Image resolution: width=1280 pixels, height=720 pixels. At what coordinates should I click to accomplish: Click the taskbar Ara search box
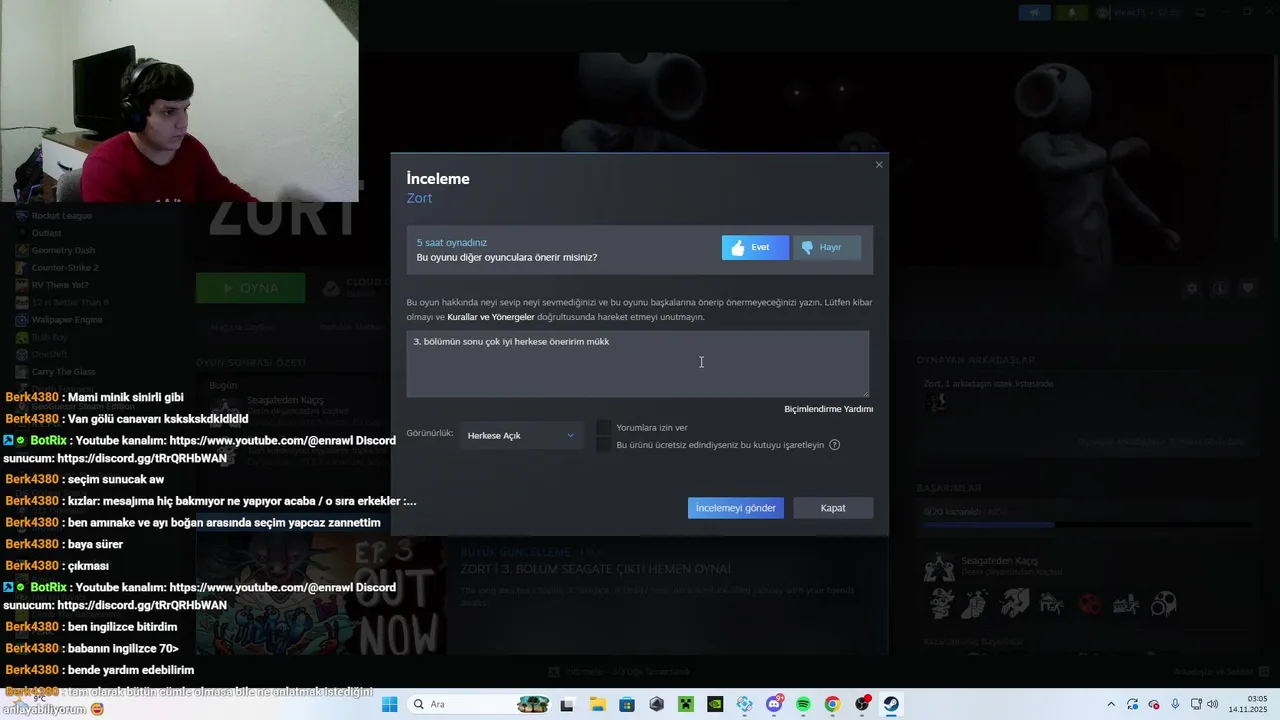480,704
